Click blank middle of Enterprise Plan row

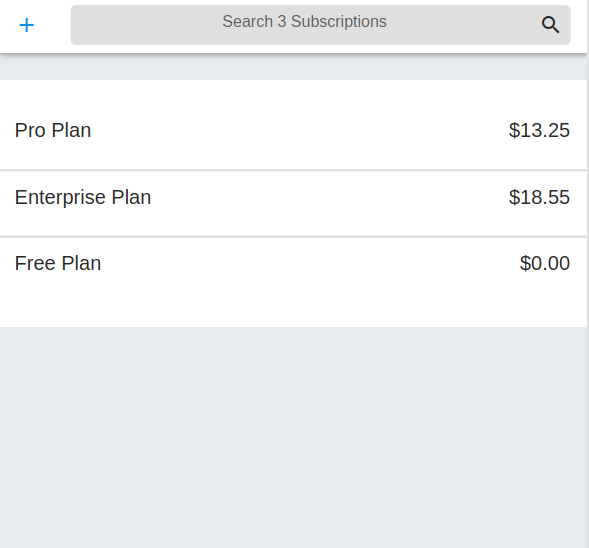(x=330, y=197)
